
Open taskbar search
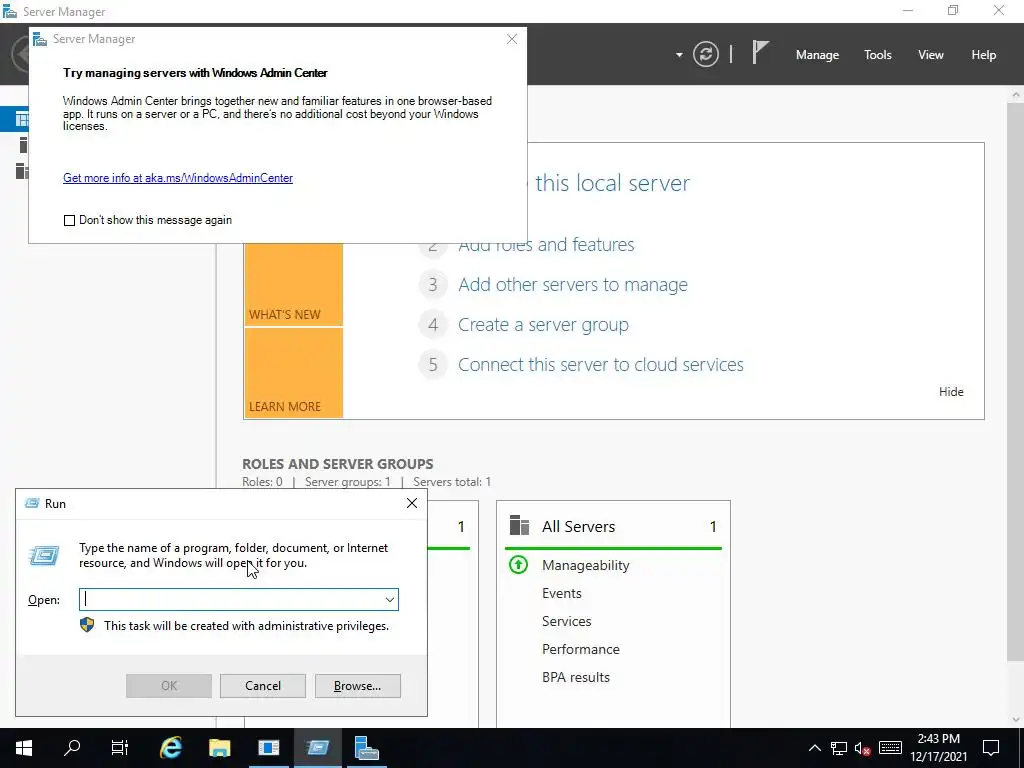coord(72,748)
